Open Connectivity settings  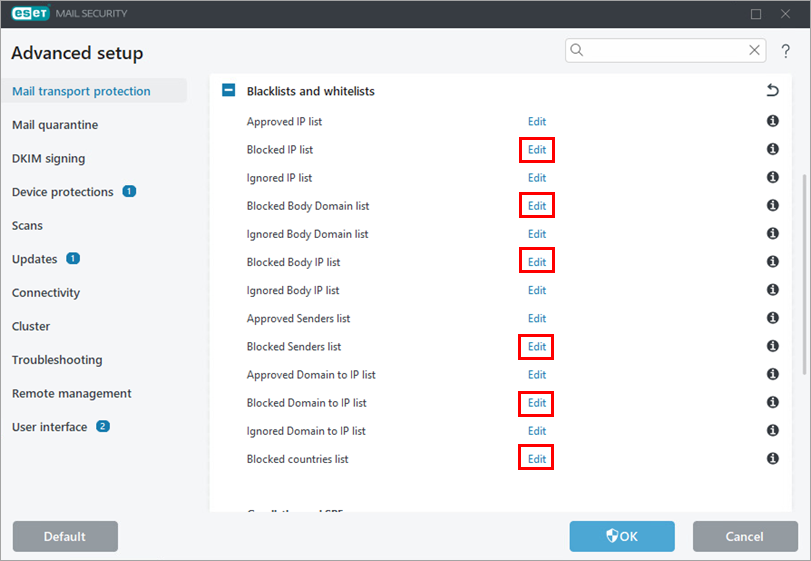point(46,293)
